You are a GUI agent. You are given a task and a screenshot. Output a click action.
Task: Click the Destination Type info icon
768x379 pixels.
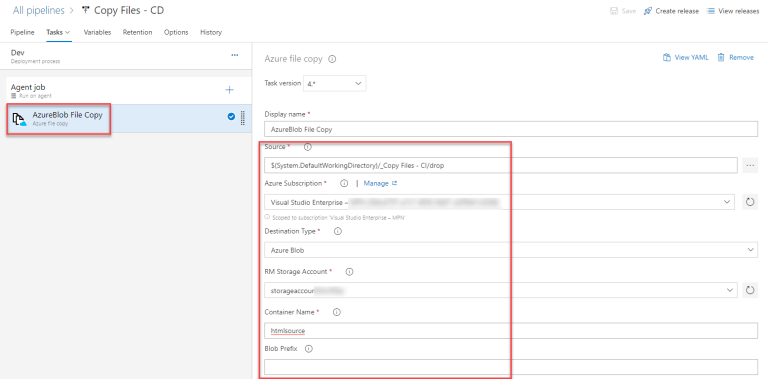337,231
